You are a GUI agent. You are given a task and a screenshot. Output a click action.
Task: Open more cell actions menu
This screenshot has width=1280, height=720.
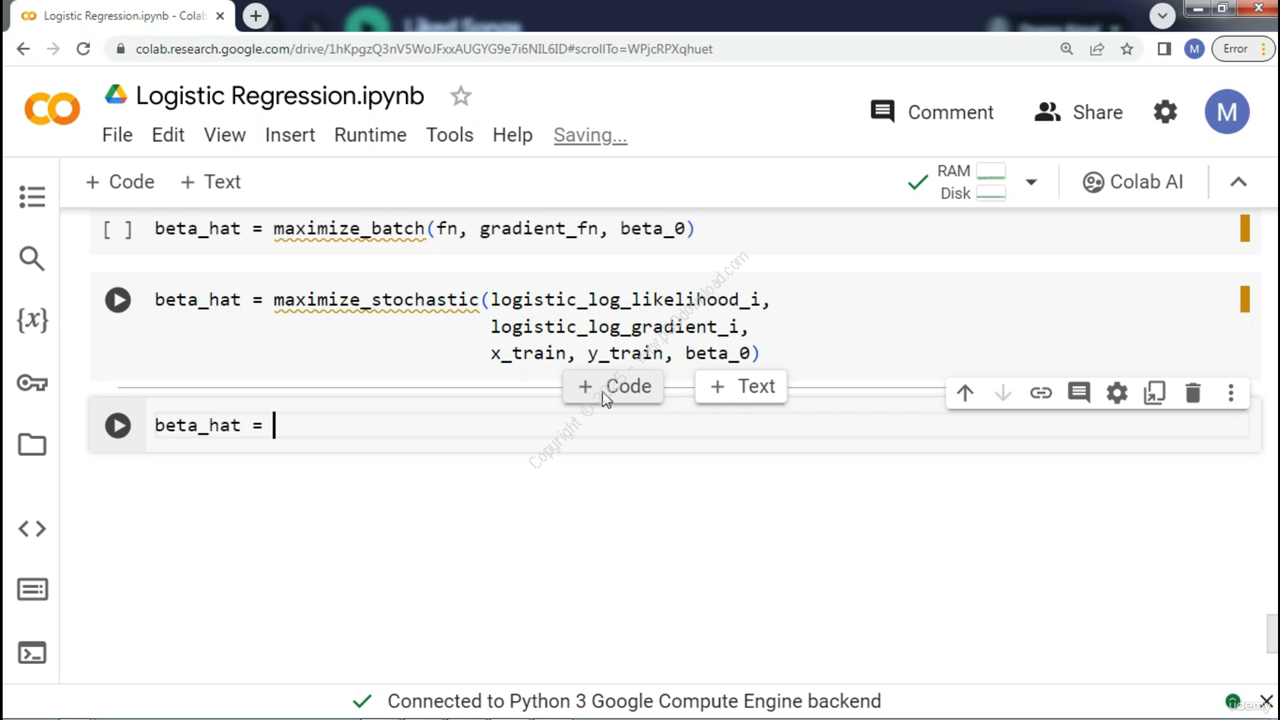click(1231, 393)
